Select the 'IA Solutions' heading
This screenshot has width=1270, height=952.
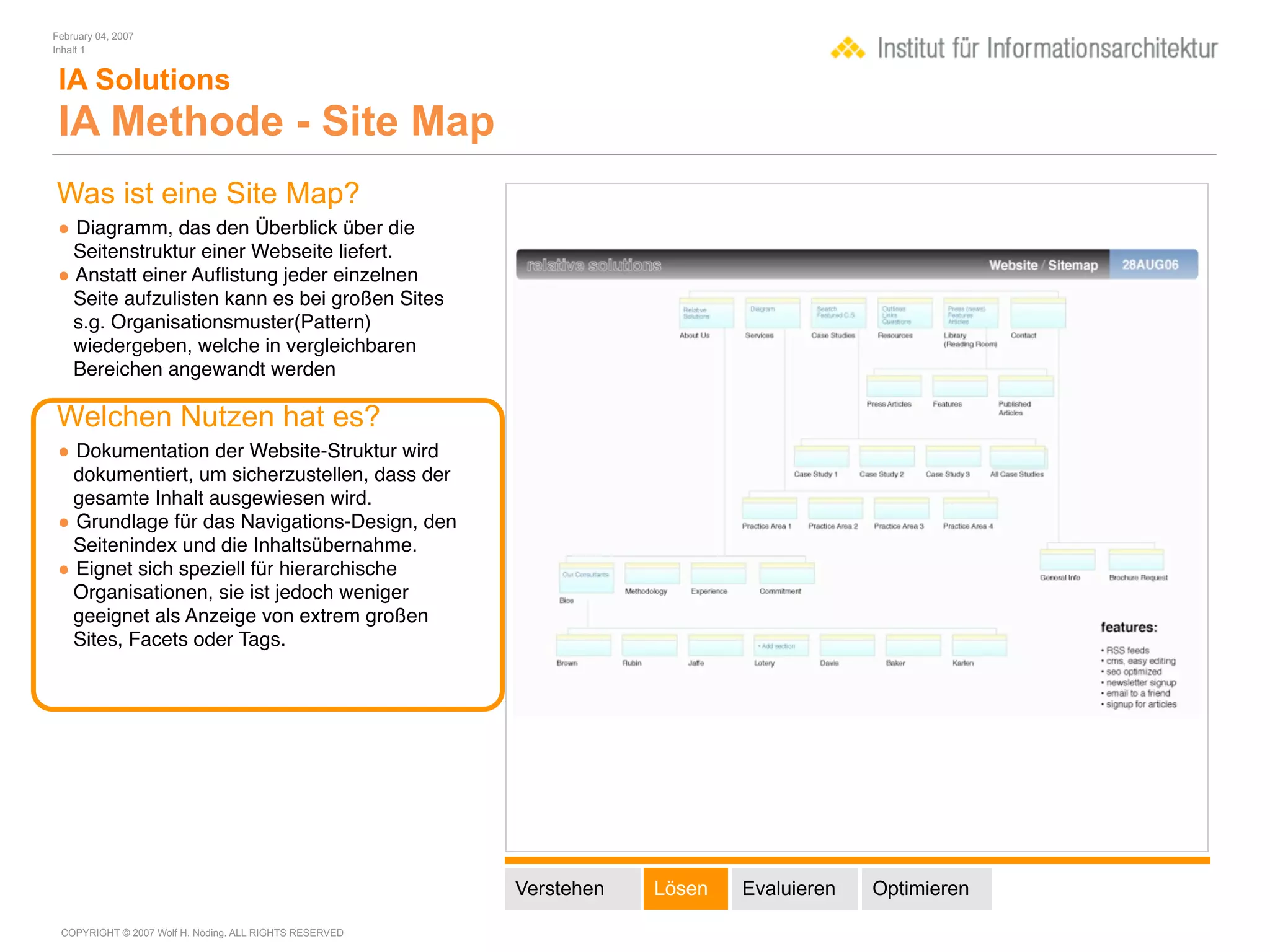144,80
